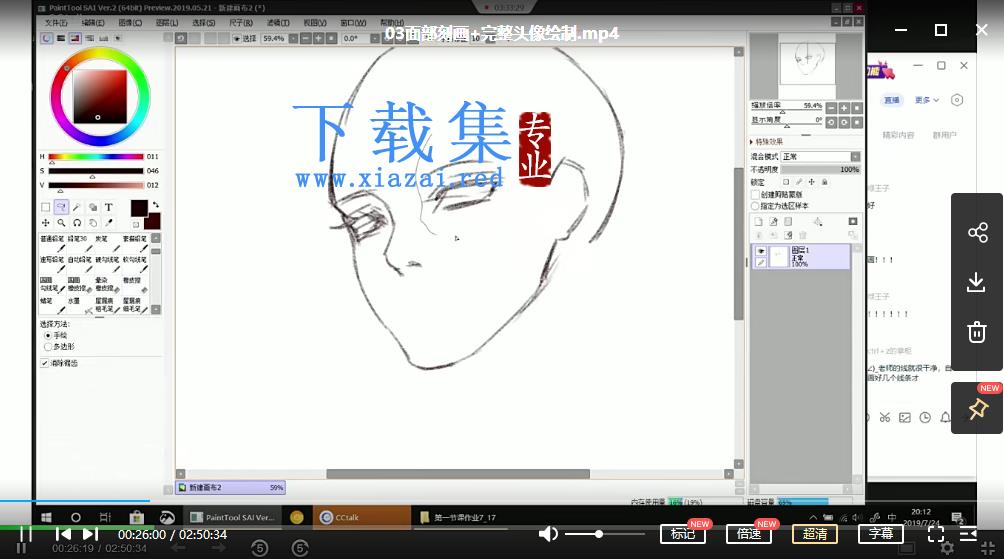Select the magic wand tool in SAI
The image size is (1004, 559).
[x=77, y=207]
